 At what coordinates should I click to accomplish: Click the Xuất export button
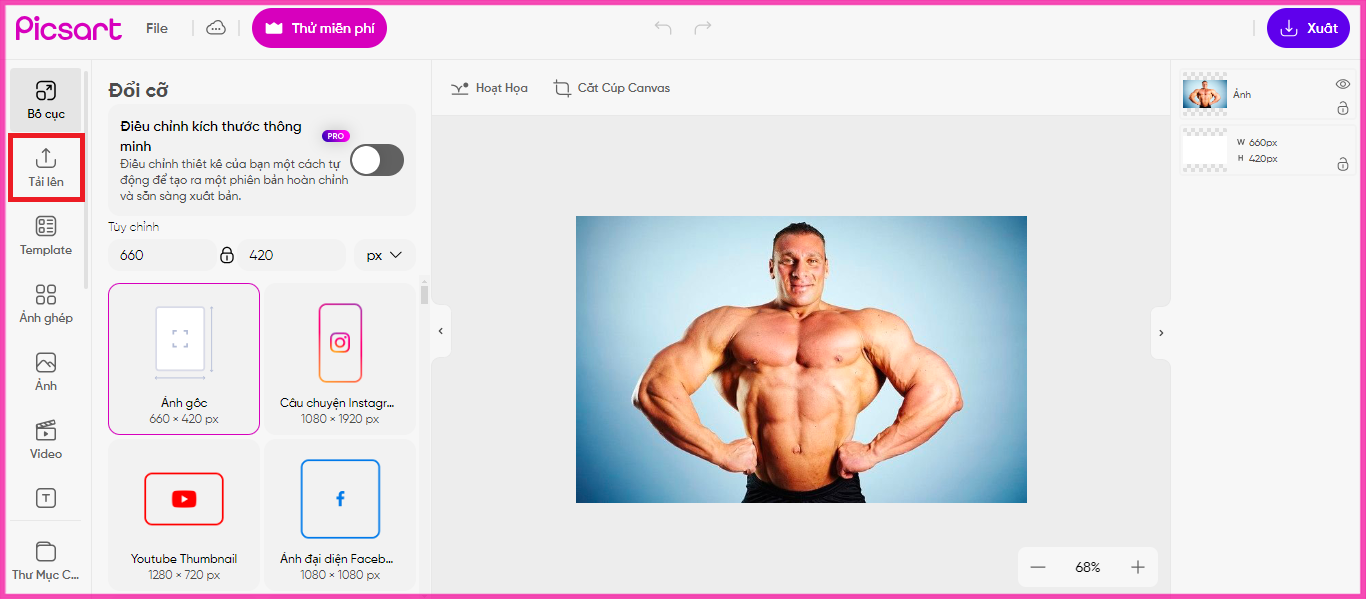[1308, 28]
